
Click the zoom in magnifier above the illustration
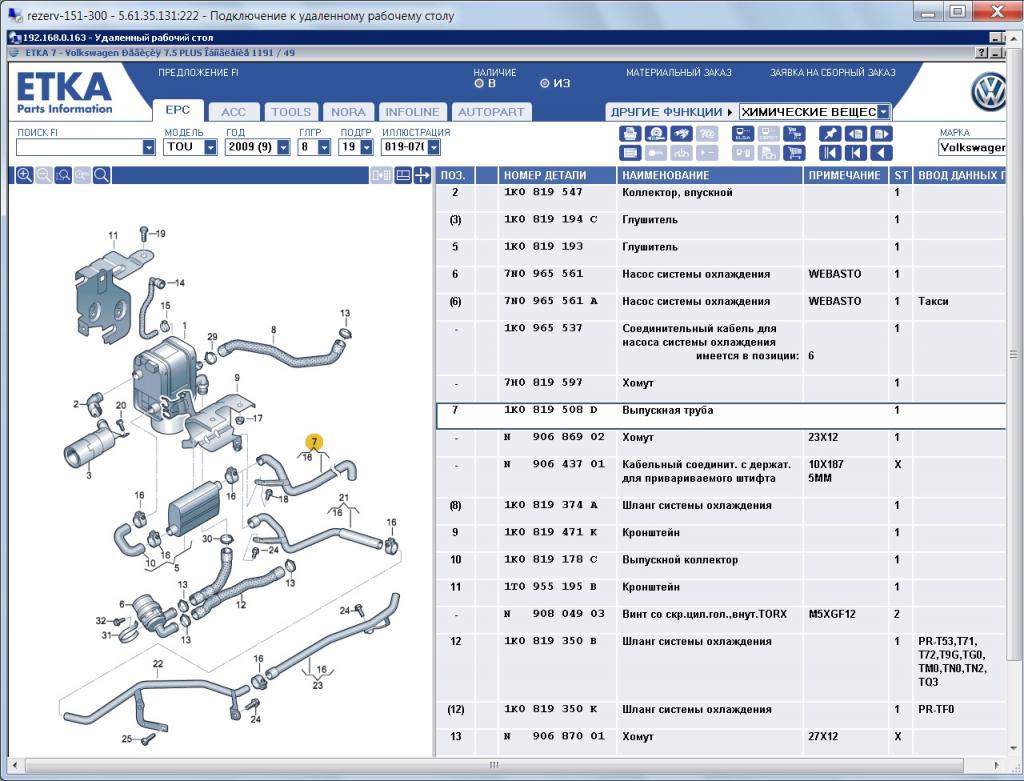[24, 175]
